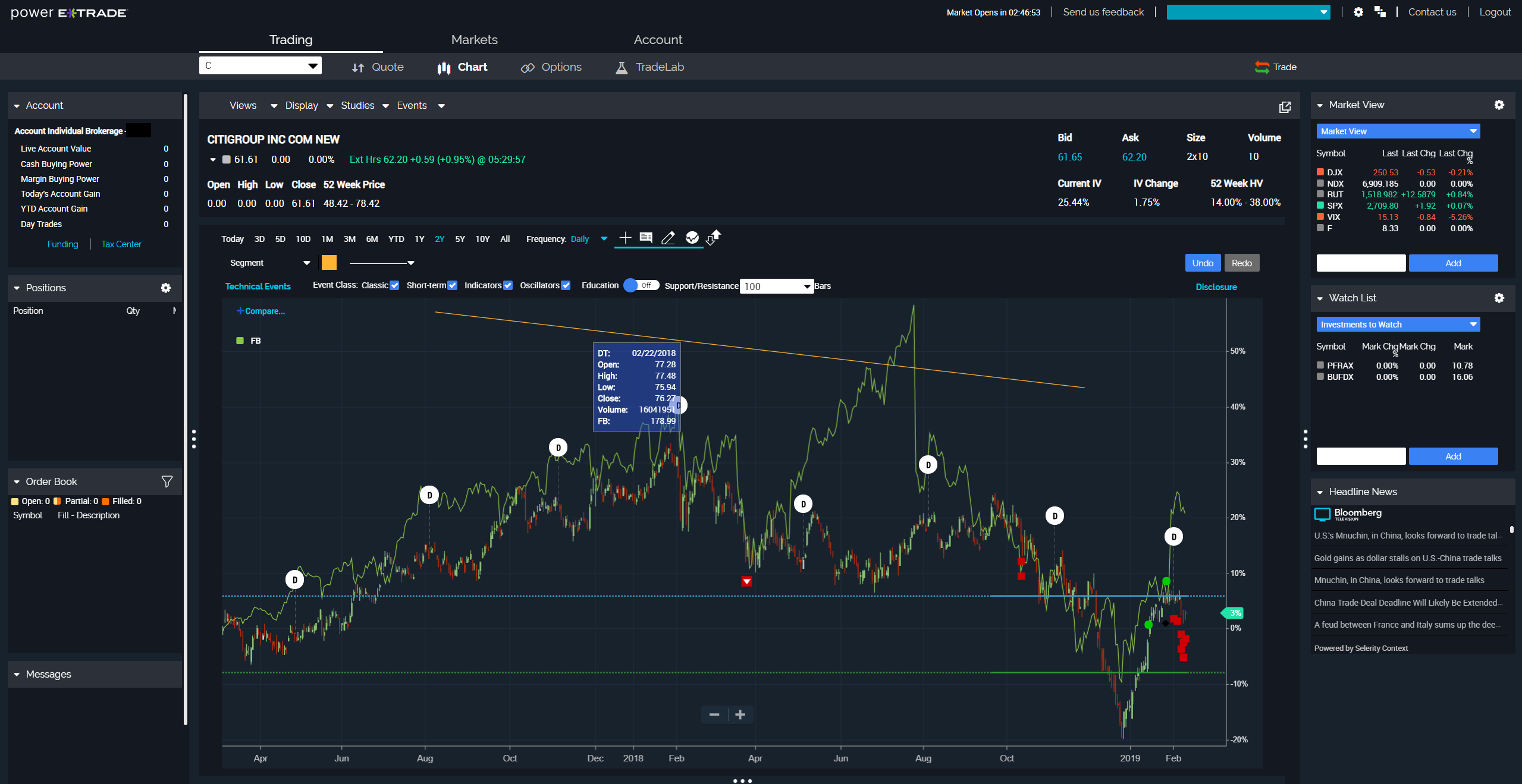The width and height of the screenshot is (1522, 784).
Task: Click the up/down arrows trade icon
Action: 713,238
